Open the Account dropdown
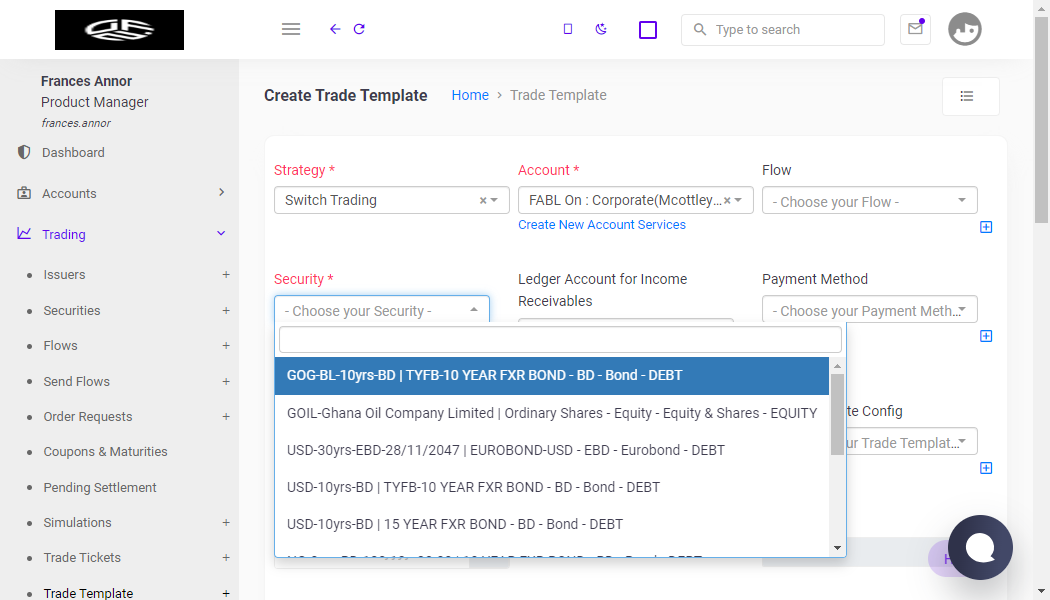The width and height of the screenshot is (1050, 600). pos(635,200)
